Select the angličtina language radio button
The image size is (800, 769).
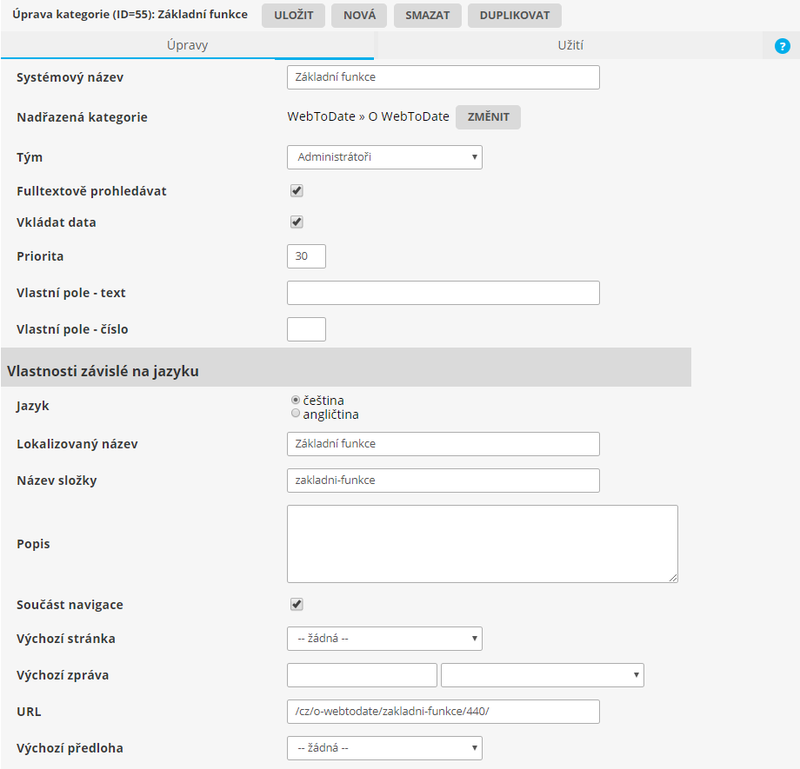click(295, 414)
